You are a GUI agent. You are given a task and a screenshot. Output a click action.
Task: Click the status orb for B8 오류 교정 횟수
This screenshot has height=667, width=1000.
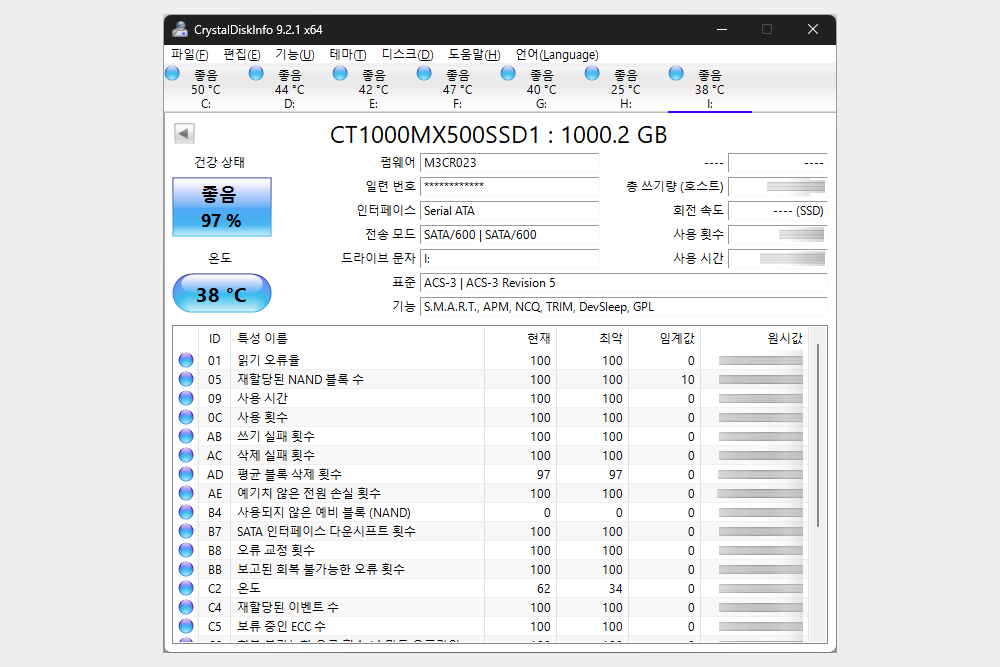pos(186,550)
